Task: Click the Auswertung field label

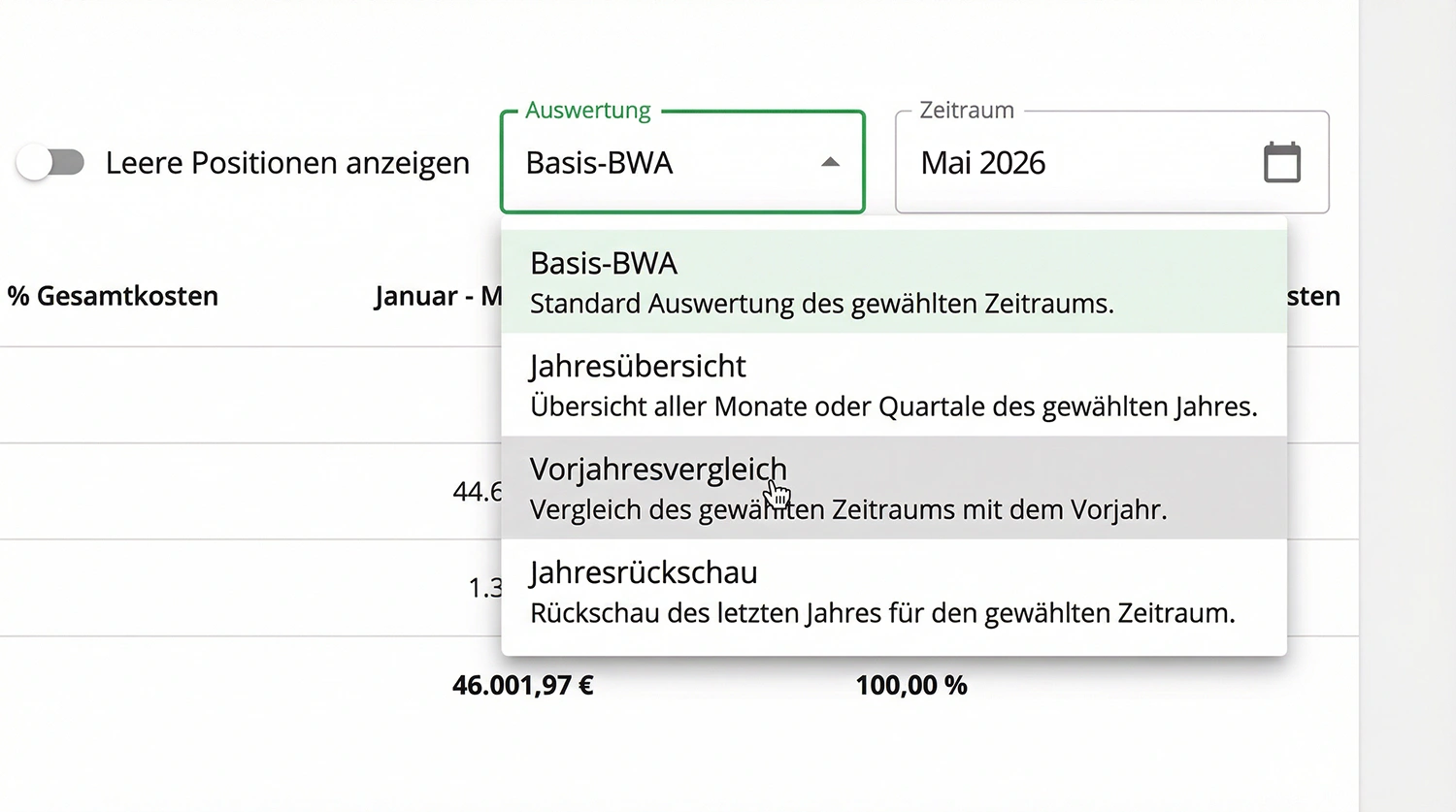Action: tap(588, 111)
